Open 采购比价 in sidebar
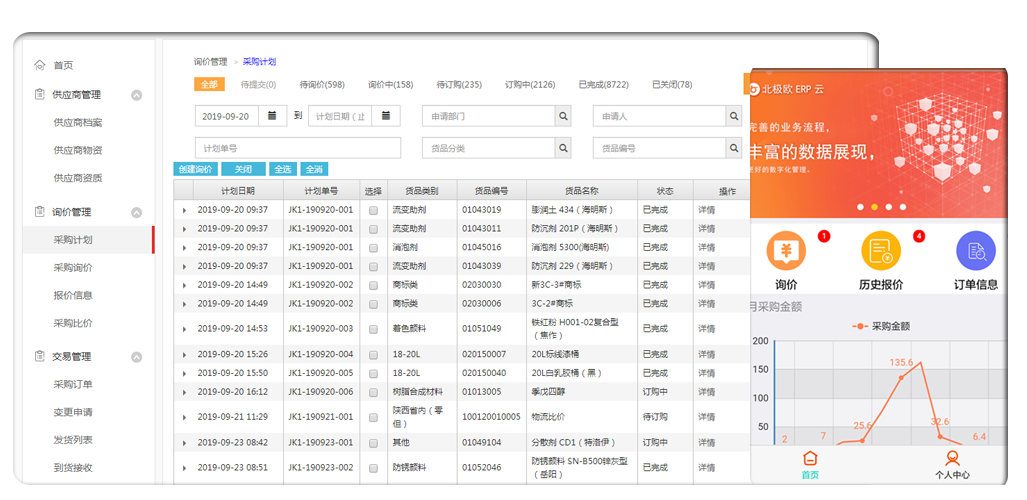 point(73,323)
